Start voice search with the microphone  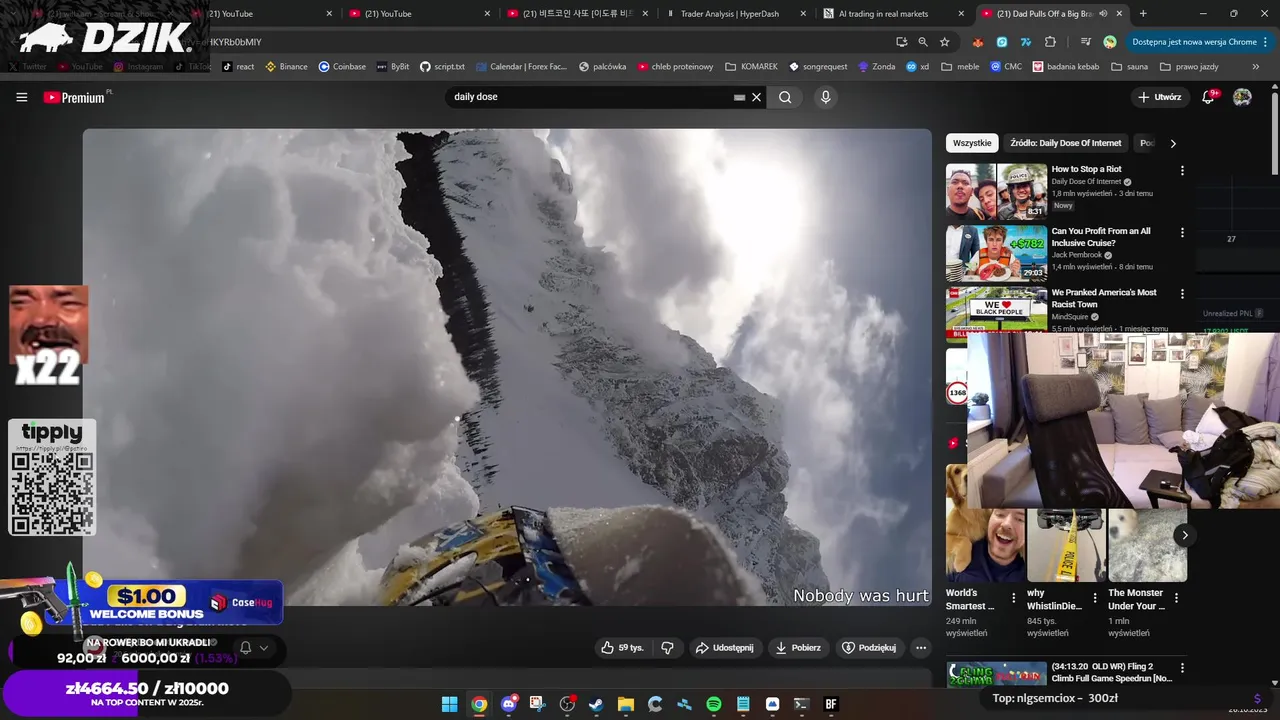pos(825,97)
